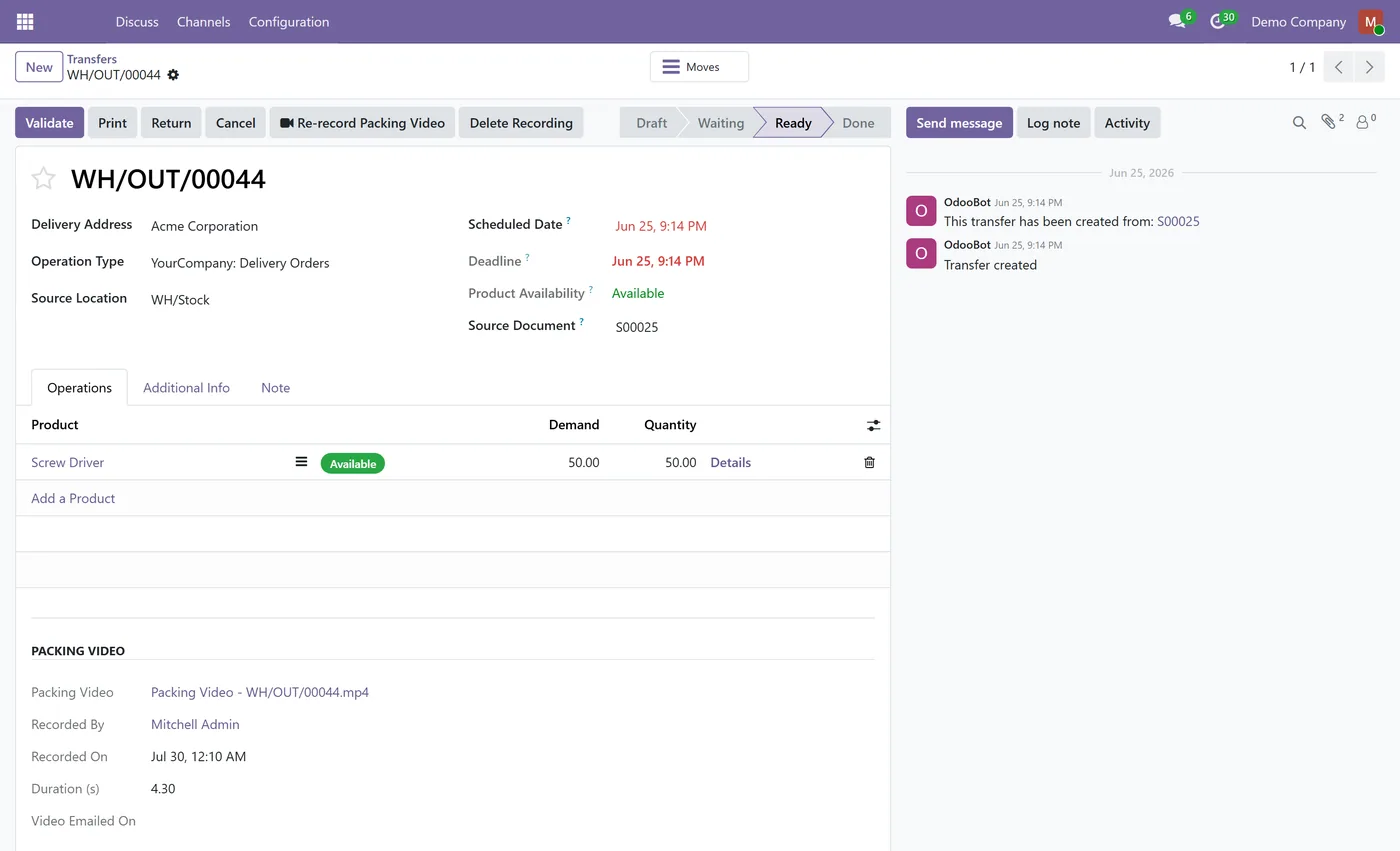Open column settings adjust icon in the table

click(x=873, y=425)
